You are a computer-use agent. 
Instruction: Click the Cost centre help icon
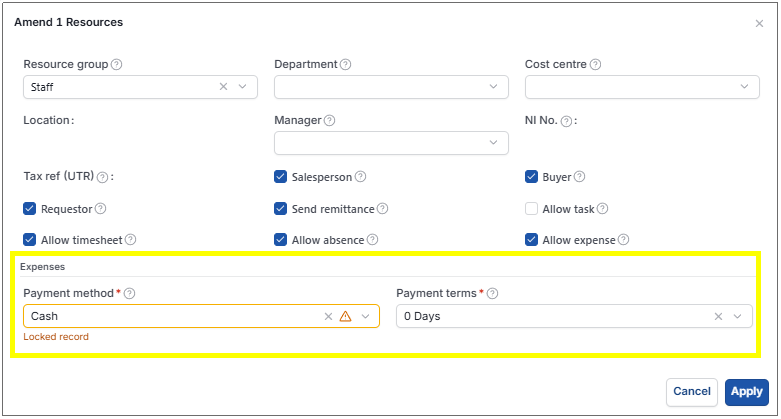coord(595,64)
